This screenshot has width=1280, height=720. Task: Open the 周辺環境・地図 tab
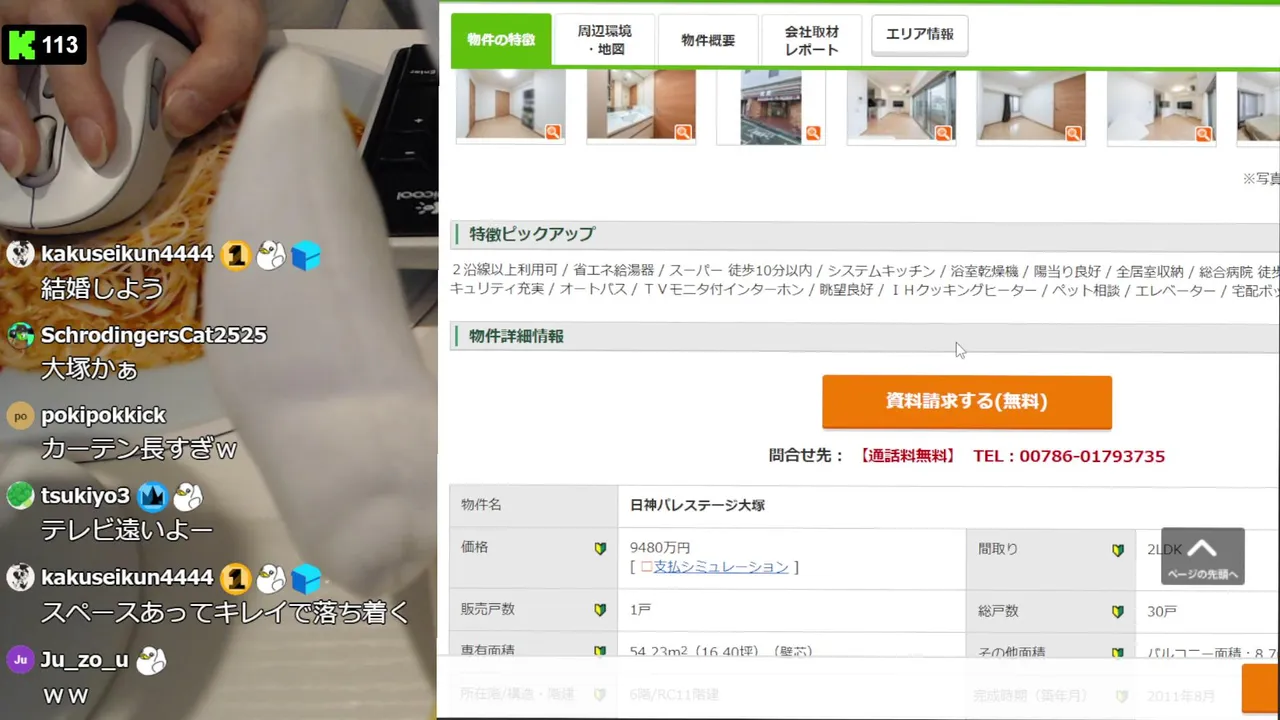[604, 40]
